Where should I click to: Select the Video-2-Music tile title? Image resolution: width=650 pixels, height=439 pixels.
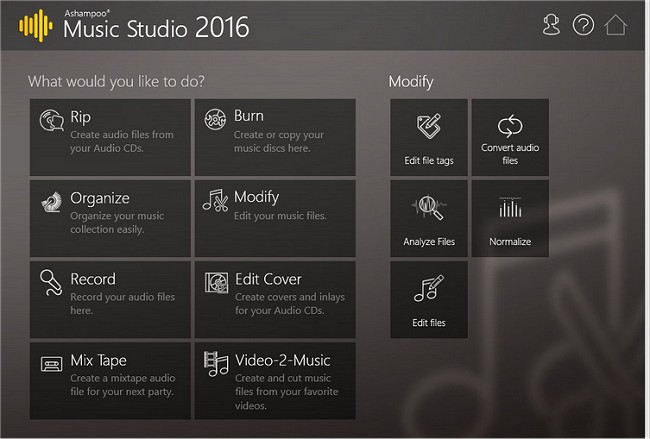(x=283, y=360)
